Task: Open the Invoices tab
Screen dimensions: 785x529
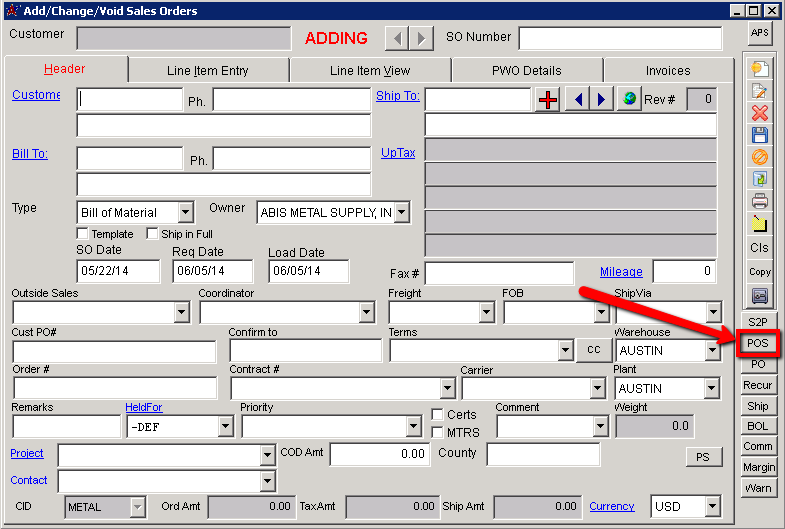Action: click(667, 71)
